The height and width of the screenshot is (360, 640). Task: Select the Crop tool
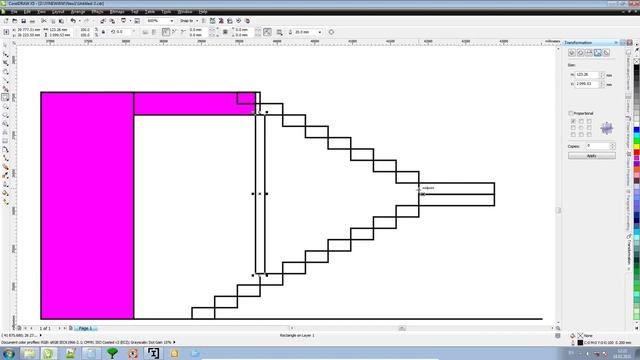tap(6, 62)
